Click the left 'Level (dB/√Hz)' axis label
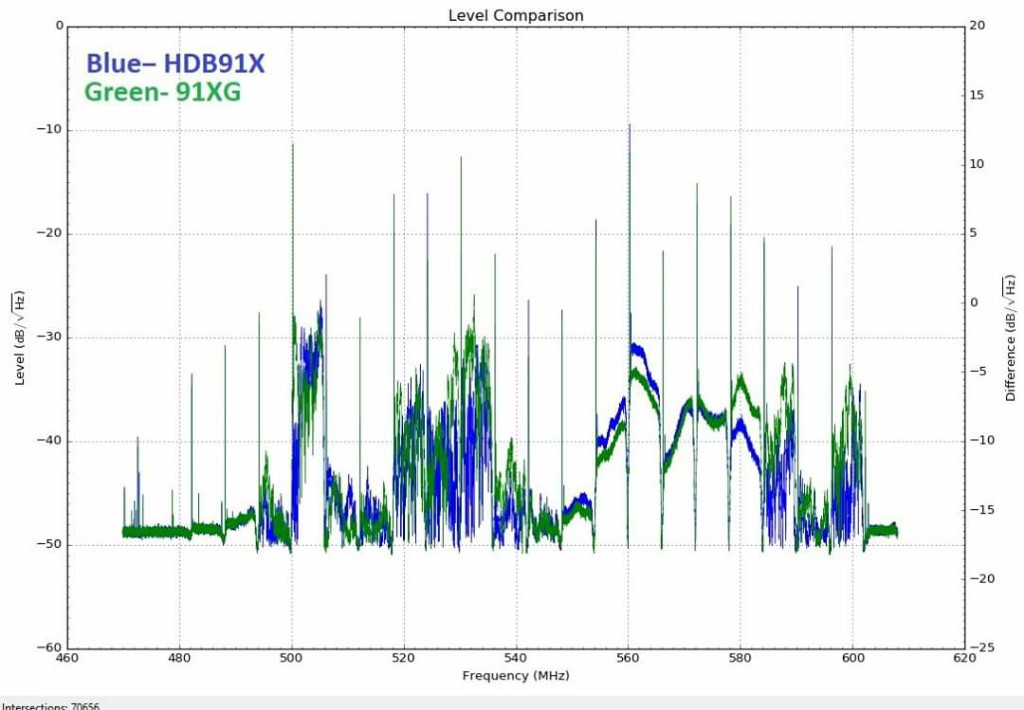The image size is (1024, 710). 18,338
